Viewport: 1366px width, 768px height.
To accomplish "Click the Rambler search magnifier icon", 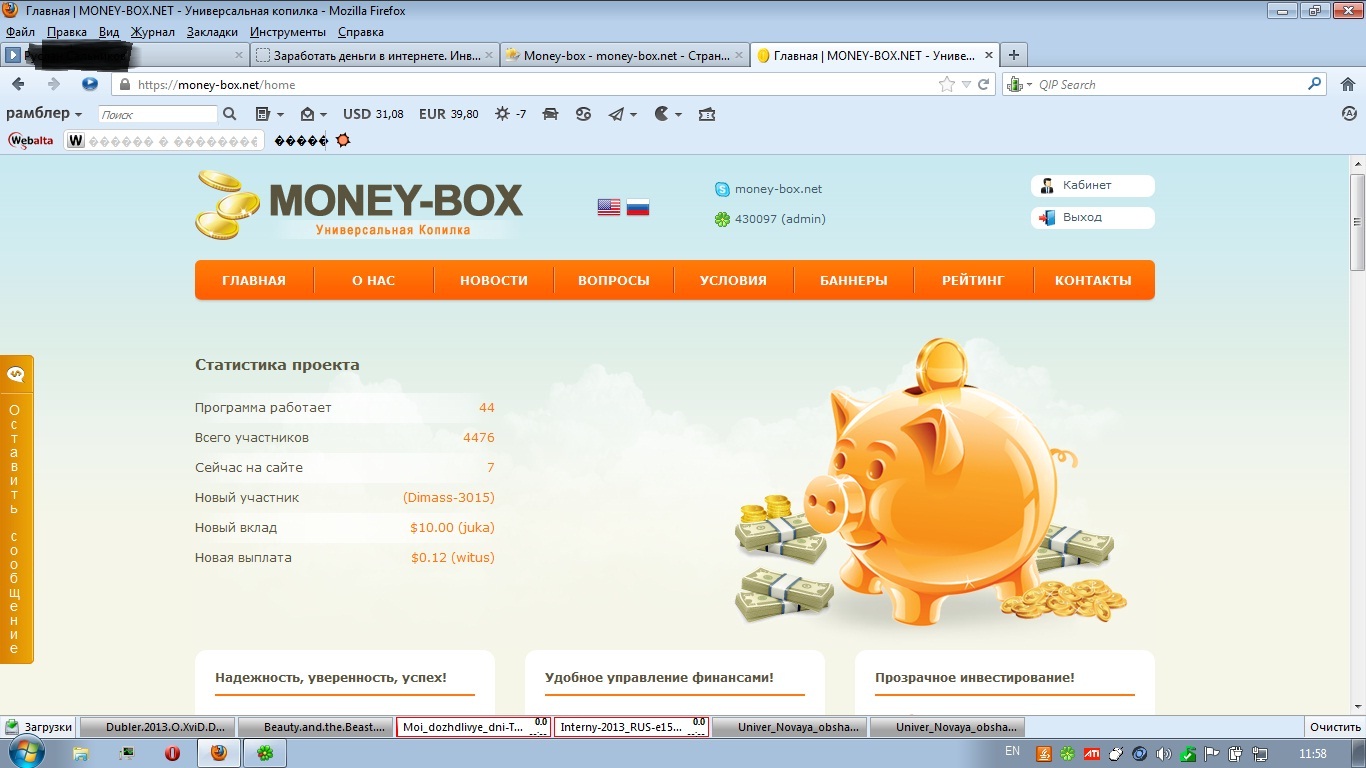I will [x=230, y=114].
